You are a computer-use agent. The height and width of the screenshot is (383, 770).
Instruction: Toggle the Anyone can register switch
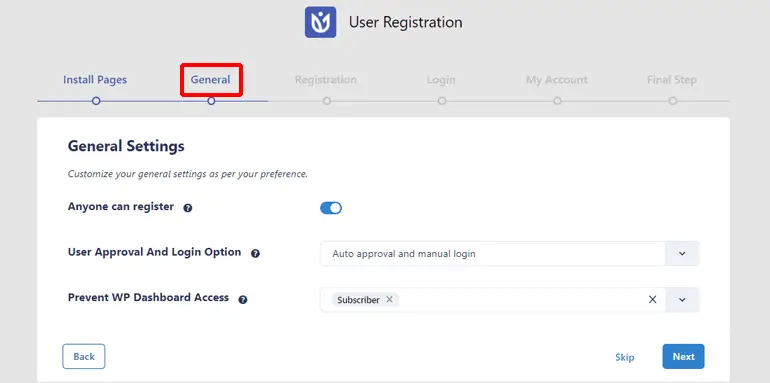click(x=330, y=208)
